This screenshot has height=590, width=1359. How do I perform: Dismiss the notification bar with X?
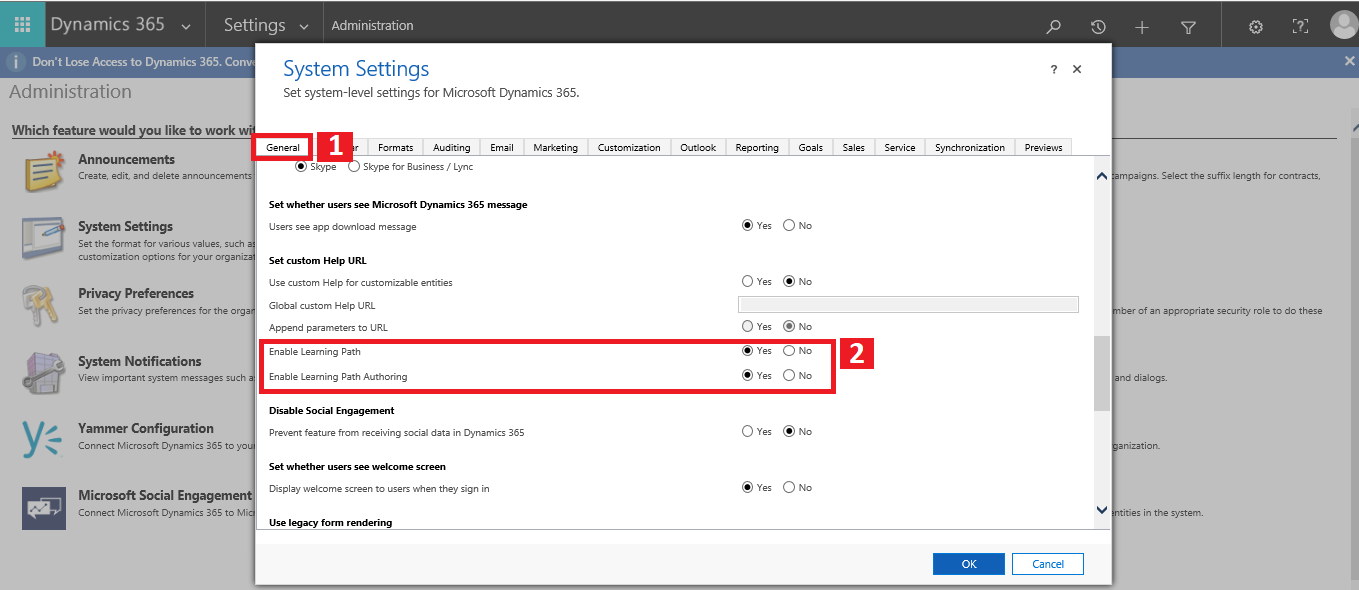pyautogui.click(x=1349, y=61)
